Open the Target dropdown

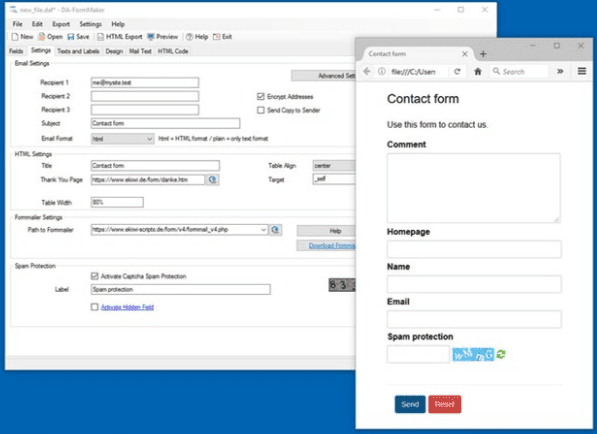coord(334,179)
